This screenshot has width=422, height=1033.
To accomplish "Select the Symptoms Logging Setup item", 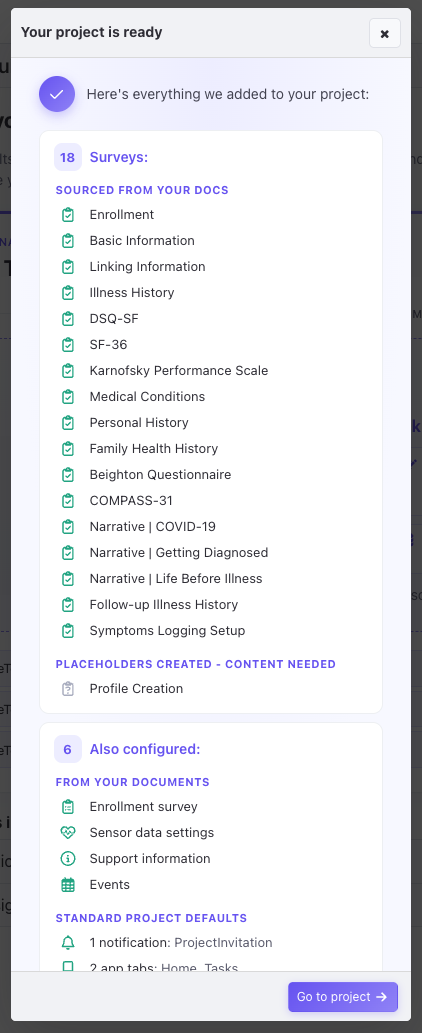I will click(167, 630).
